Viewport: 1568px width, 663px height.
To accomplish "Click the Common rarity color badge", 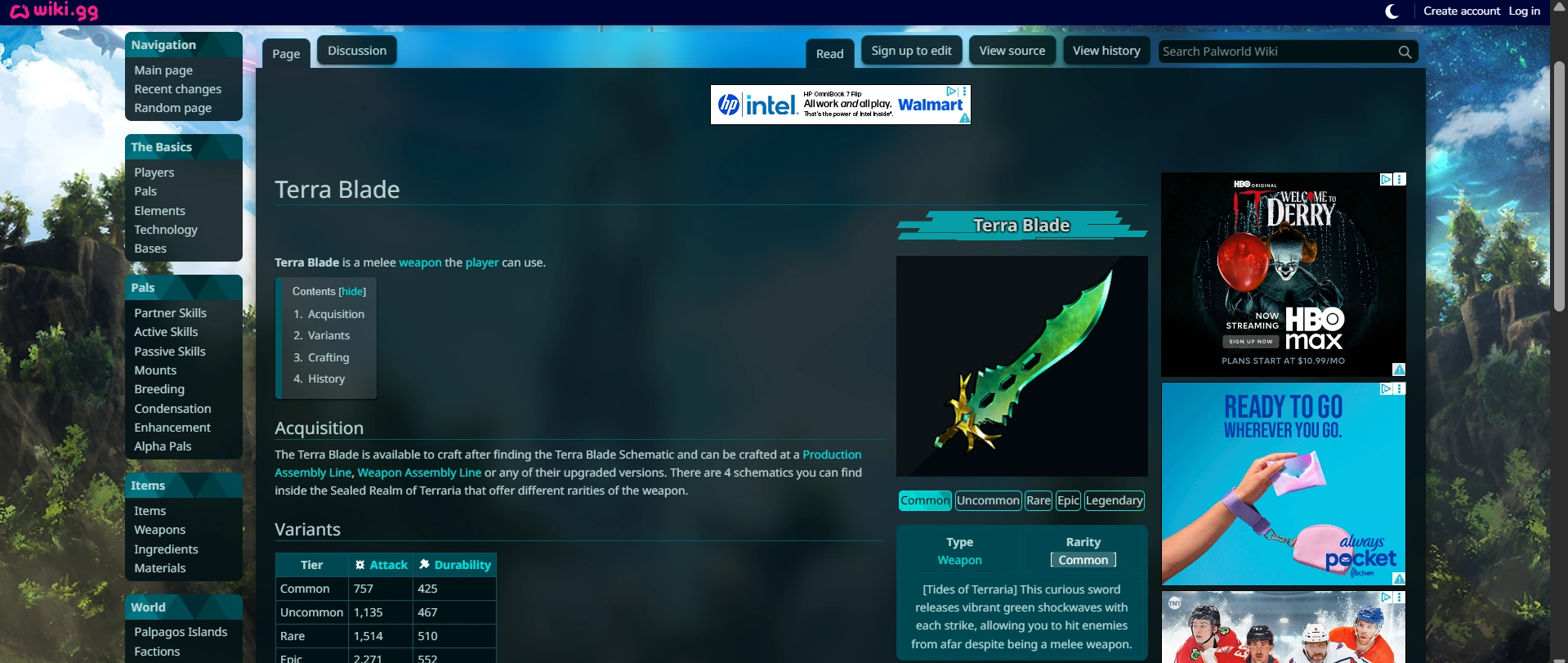I will click(x=1083, y=560).
